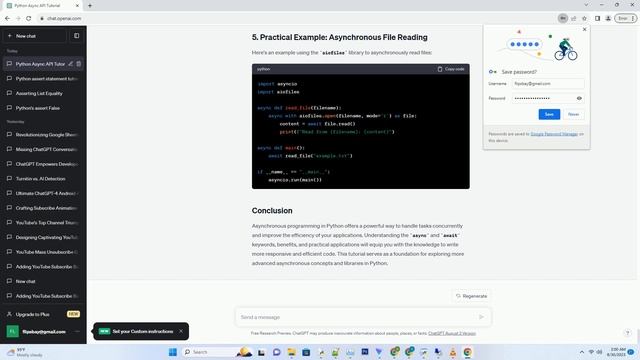Open the account menu ellipsis
This screenshot has height=360, width=640.
point(77,331)
